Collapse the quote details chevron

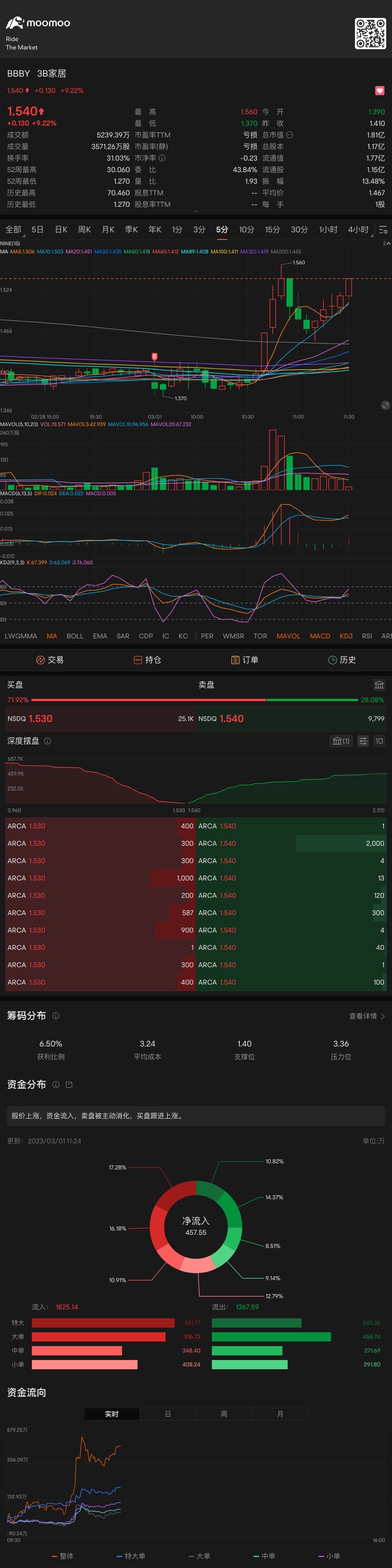[x=196, y=211]
